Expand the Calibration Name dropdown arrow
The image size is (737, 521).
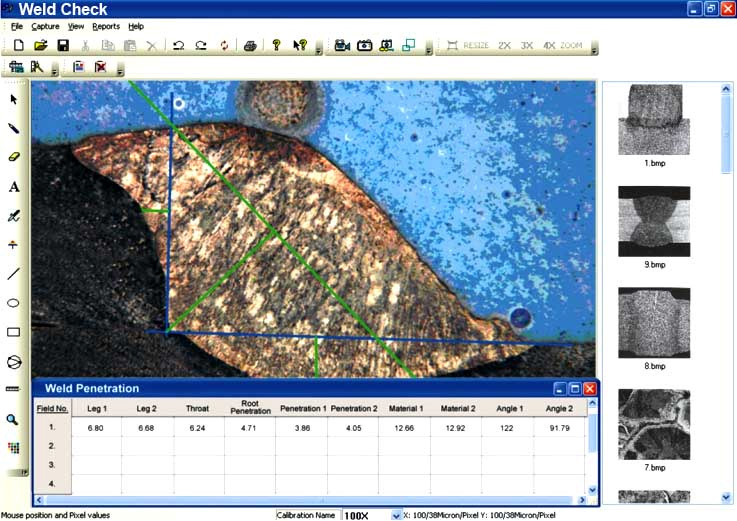(396, 515)
